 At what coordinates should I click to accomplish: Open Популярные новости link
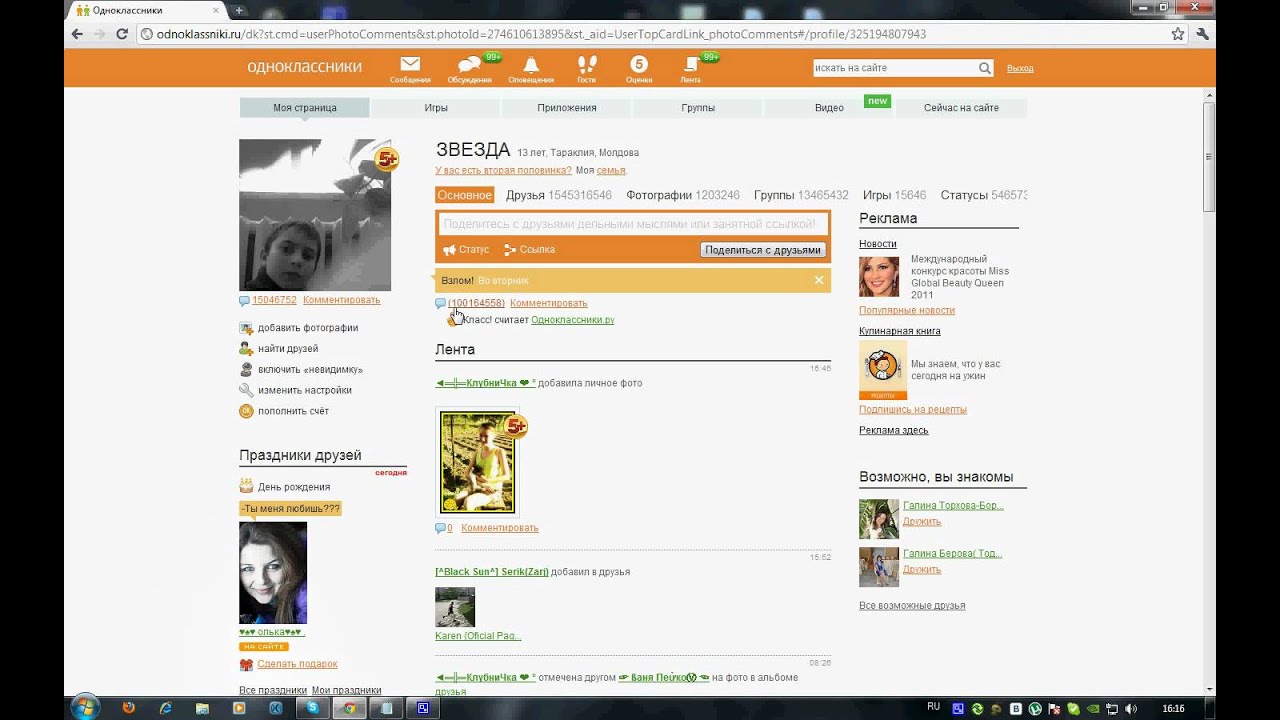click(907, 311)
